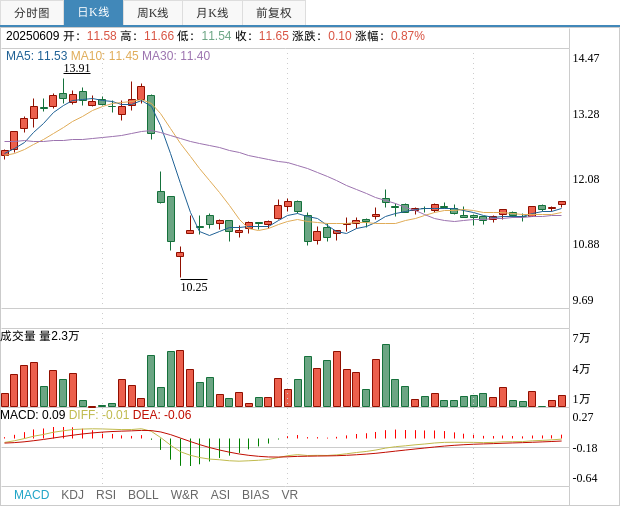
Task: Switch to 月K线 monthly chart
Action: 212,13
